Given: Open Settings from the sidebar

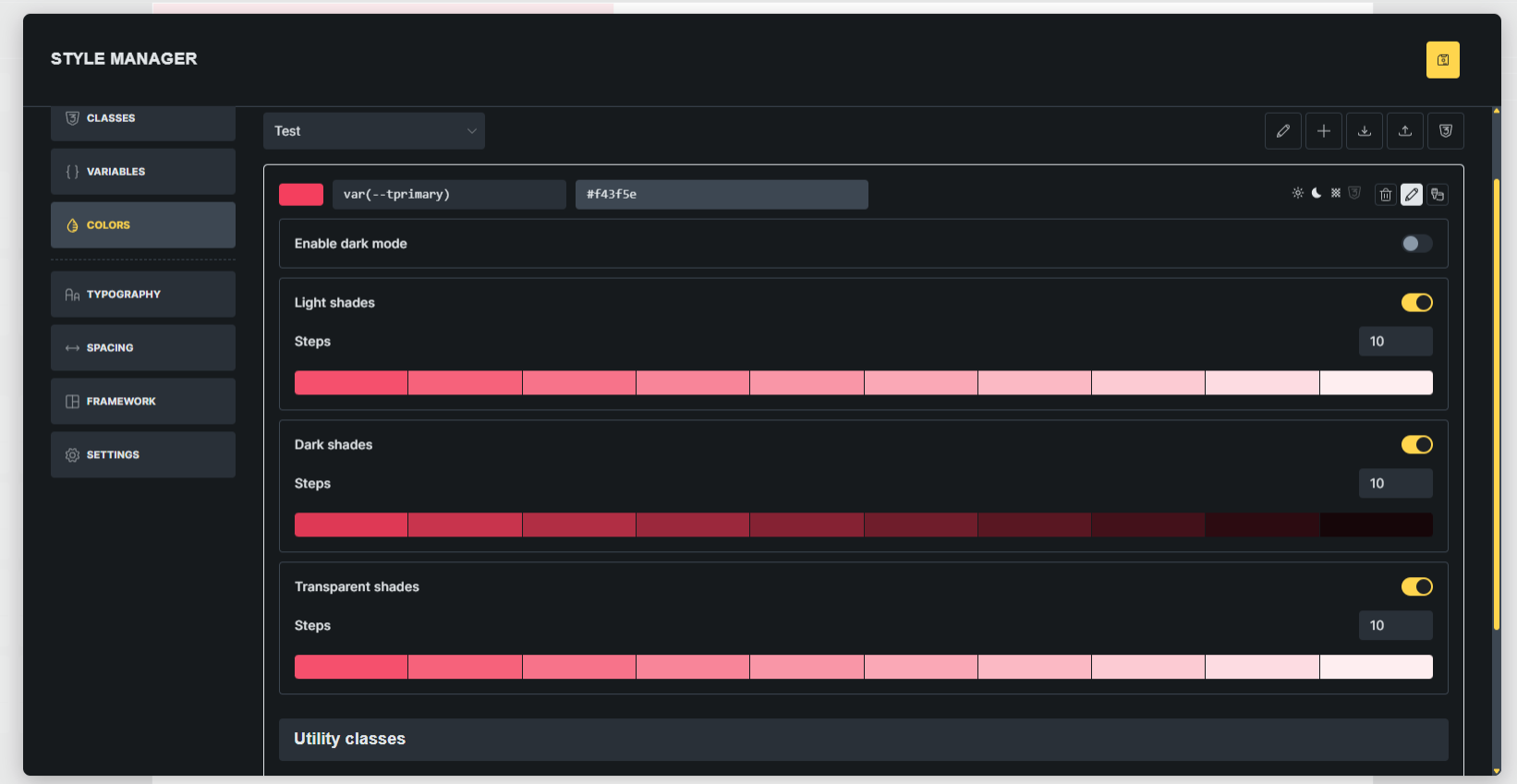Looking at the screenshot, I should (143, 455).
